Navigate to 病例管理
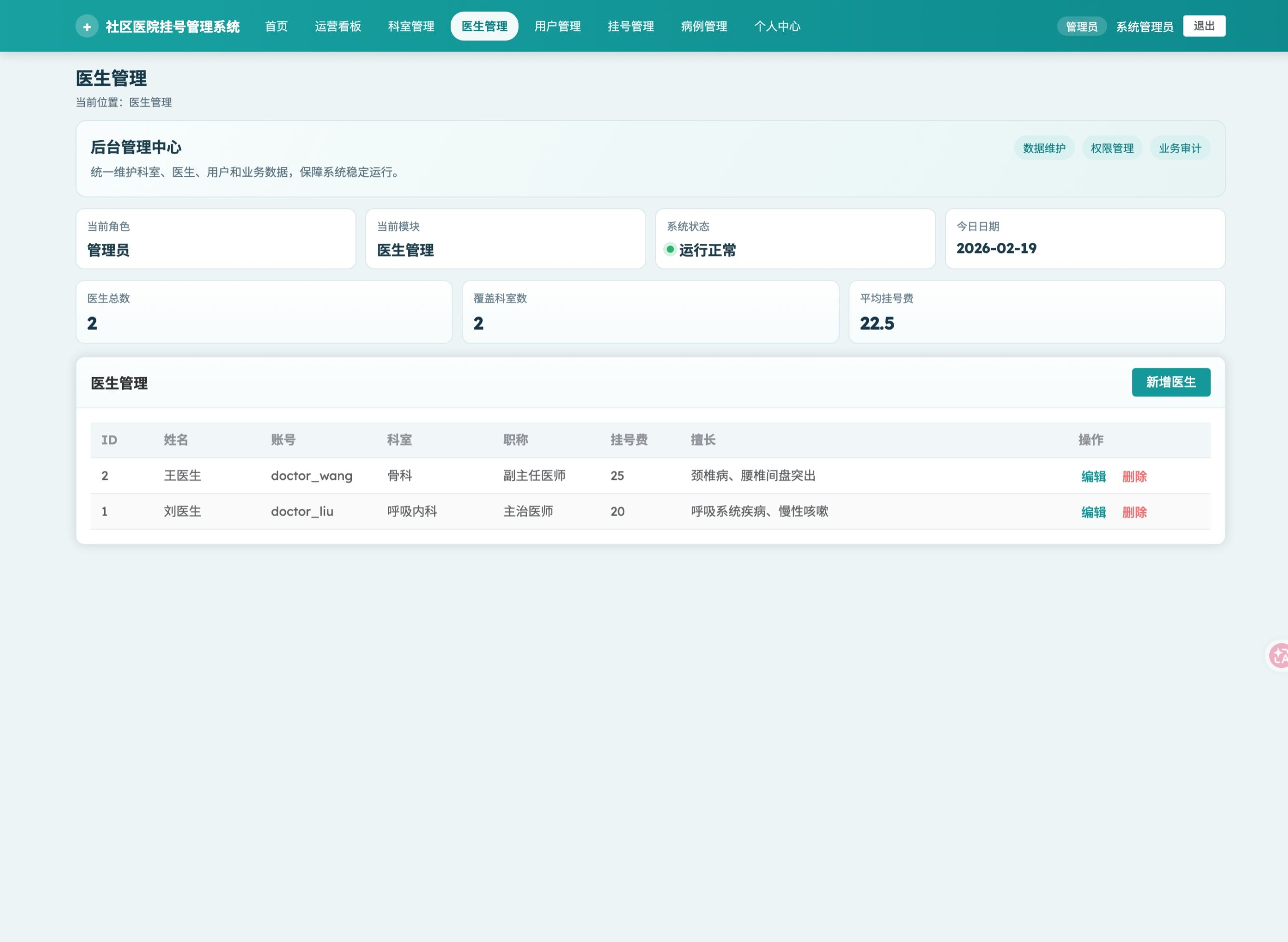 pos(704,26)
